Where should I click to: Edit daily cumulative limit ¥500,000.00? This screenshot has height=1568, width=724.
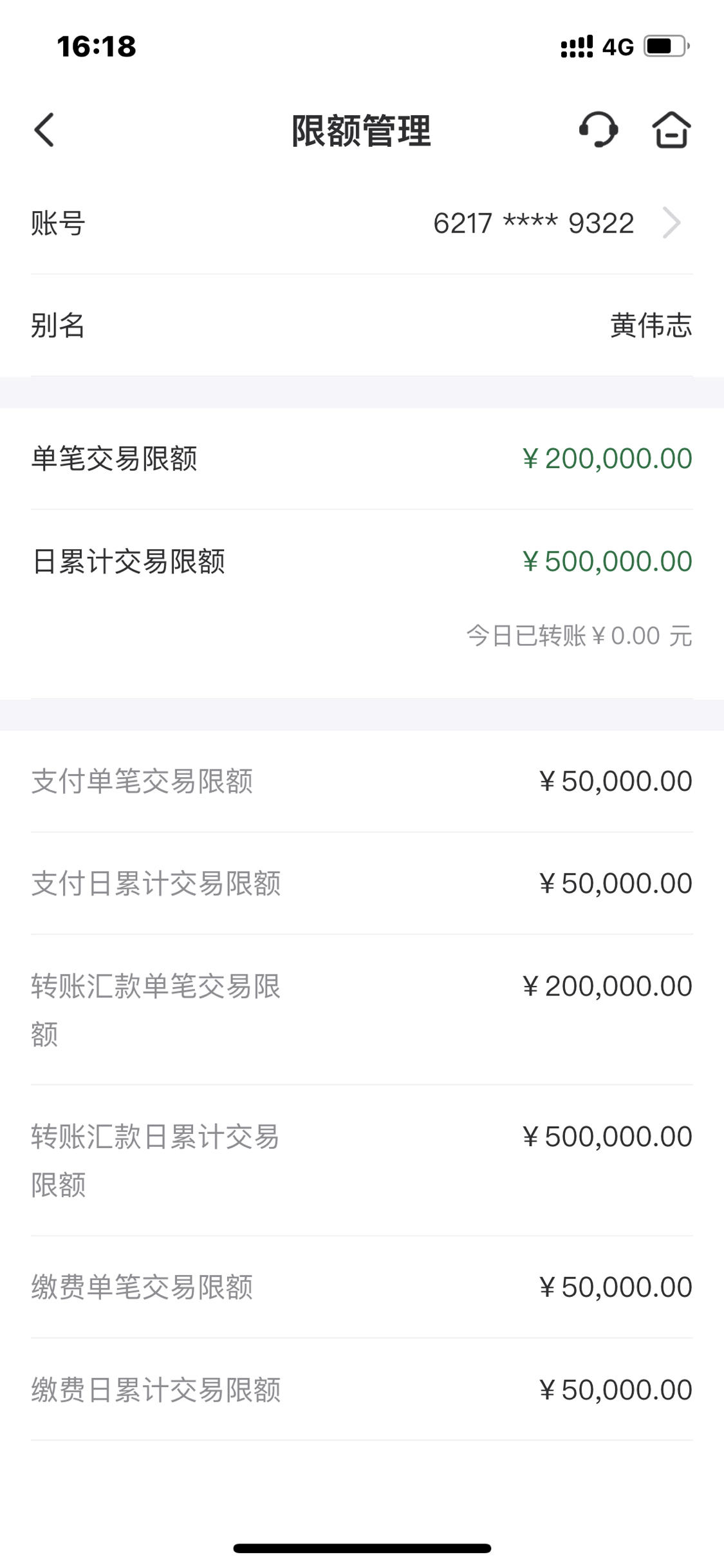(x=607, y=562)
